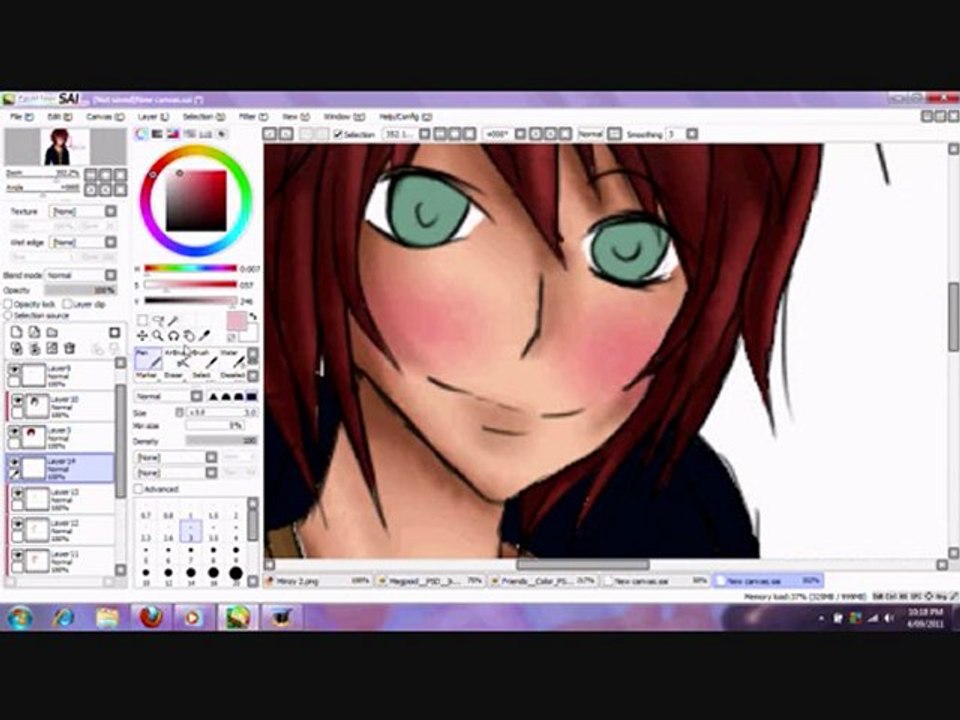The width and height of the screenshot is (960, 720).
Task: Adjust the brush Density slider
Action: (221, 441)
